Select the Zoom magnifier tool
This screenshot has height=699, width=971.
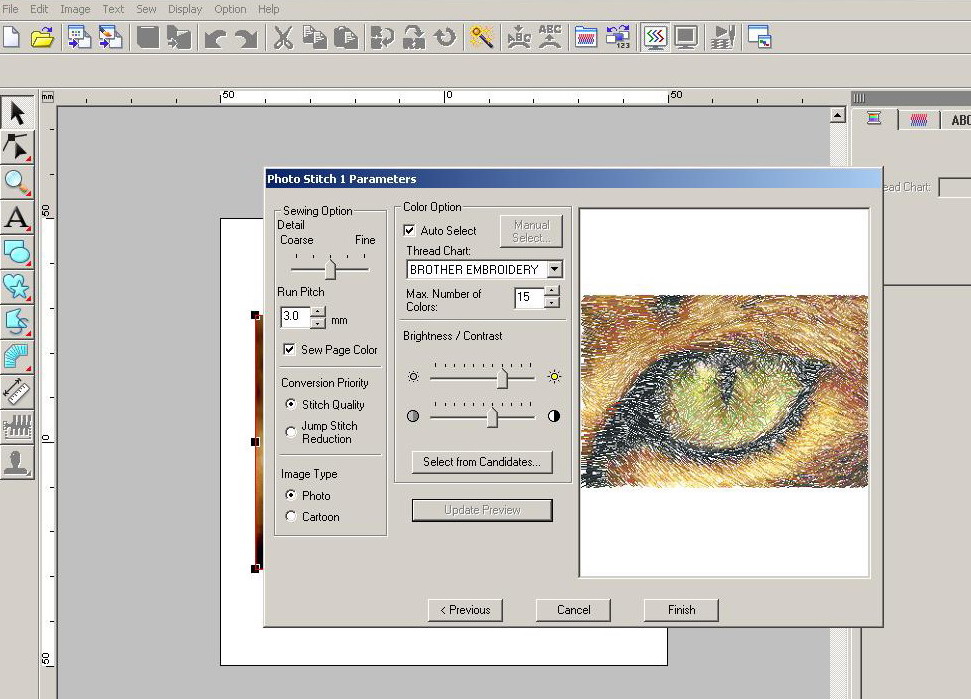17,182
